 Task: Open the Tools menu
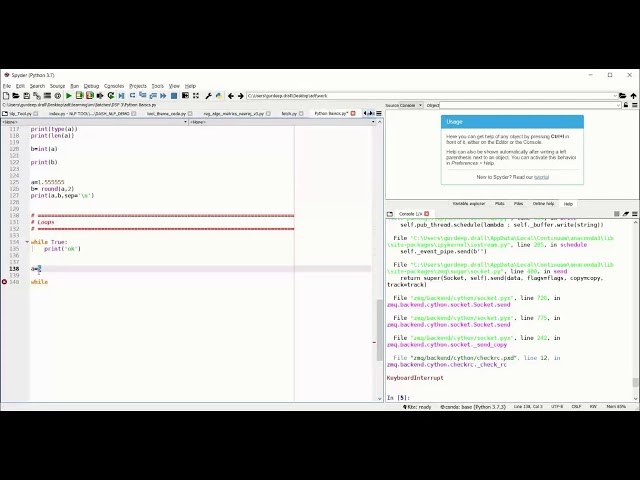[158, 86]
